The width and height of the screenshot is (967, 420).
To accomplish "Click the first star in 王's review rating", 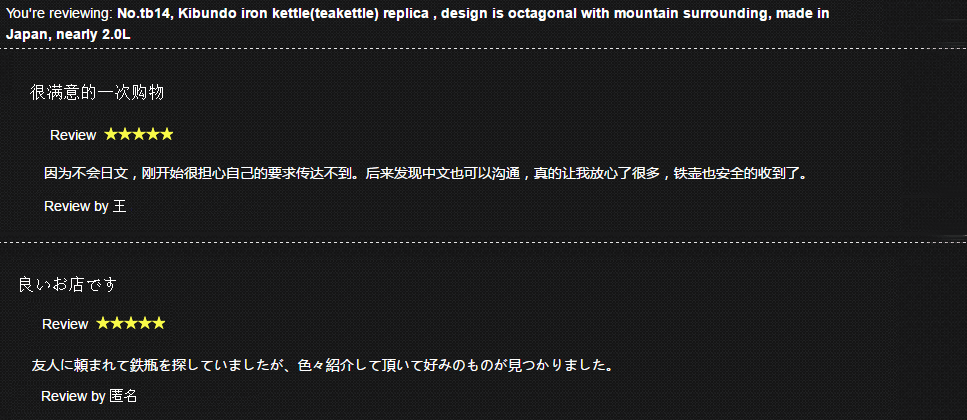I will [x=111, y=134].
